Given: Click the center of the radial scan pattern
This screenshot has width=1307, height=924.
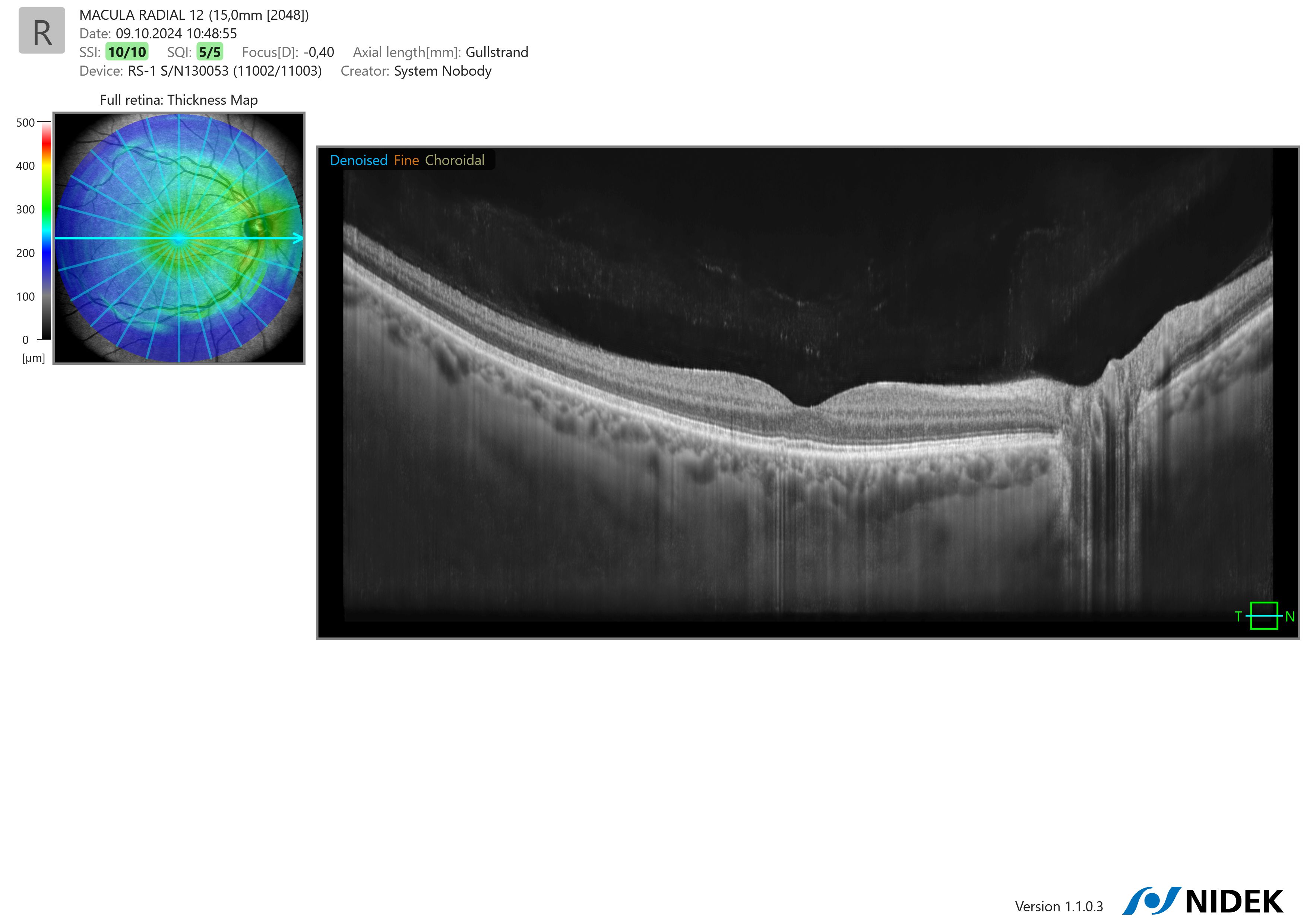Looking at the screenshot, I should (x=179, y=238).
